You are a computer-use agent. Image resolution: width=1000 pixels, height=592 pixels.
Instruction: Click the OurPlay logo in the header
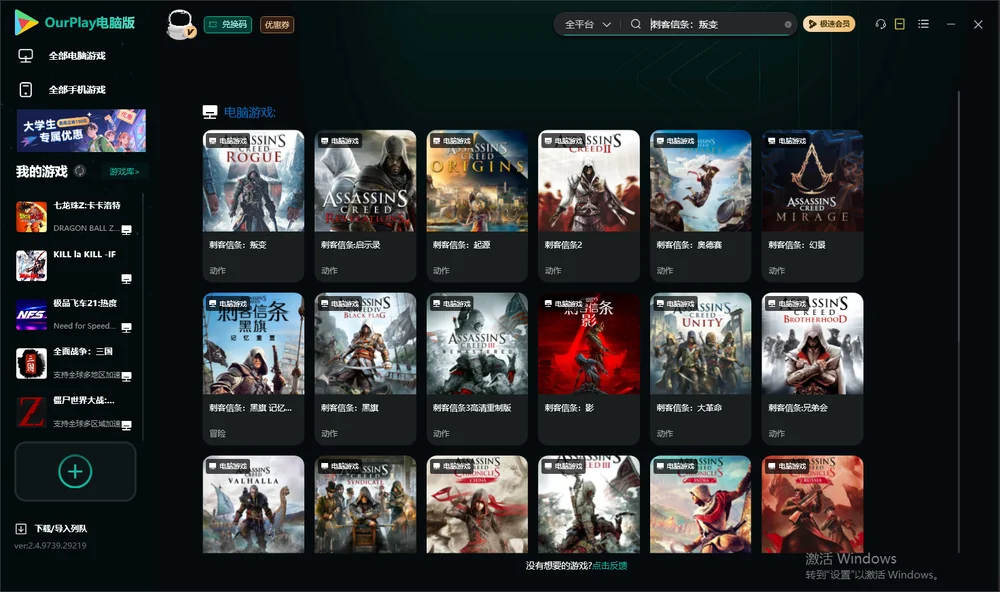coord(75,23)
